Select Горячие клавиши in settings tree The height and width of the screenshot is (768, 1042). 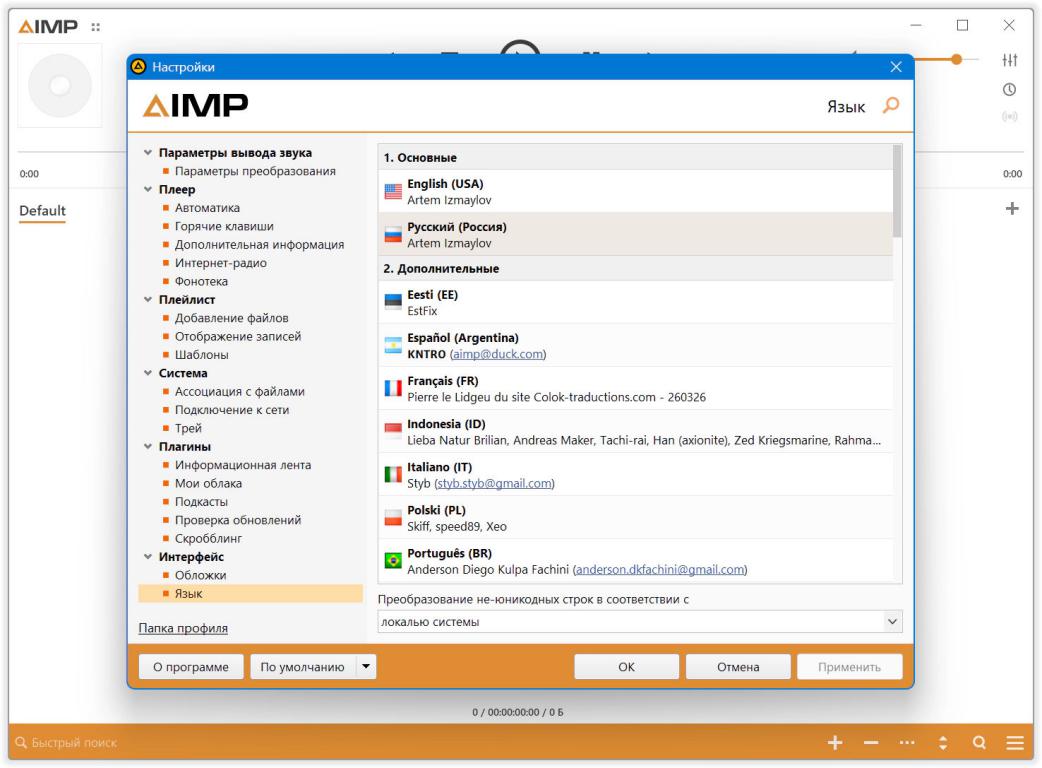[x=225, y=226]
